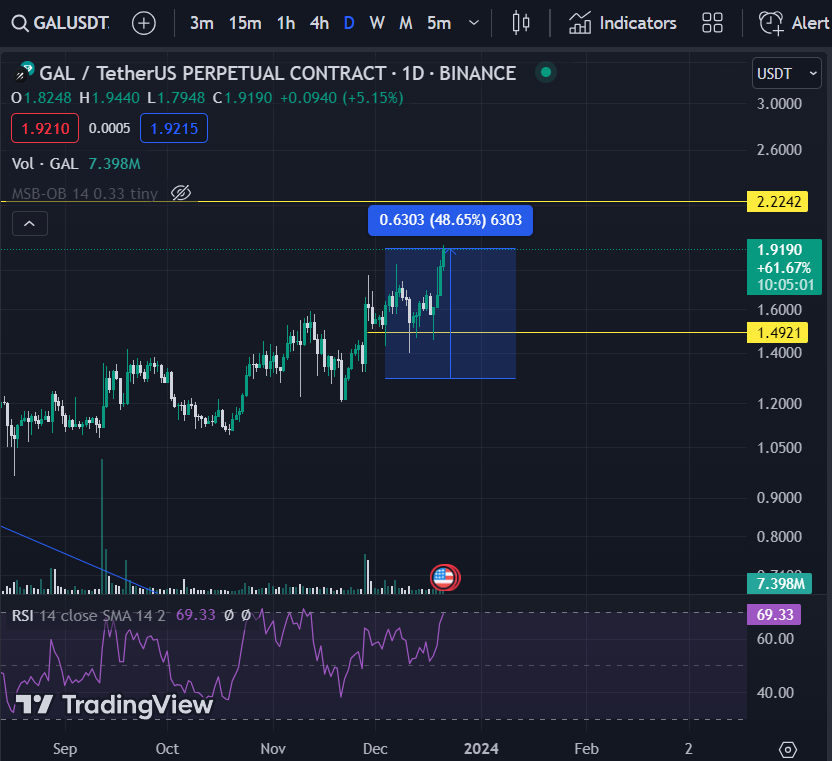The width and height of the screenshot is (832, 761).
Task: Switch to the 4h timeframe
Action: point(319,23)
